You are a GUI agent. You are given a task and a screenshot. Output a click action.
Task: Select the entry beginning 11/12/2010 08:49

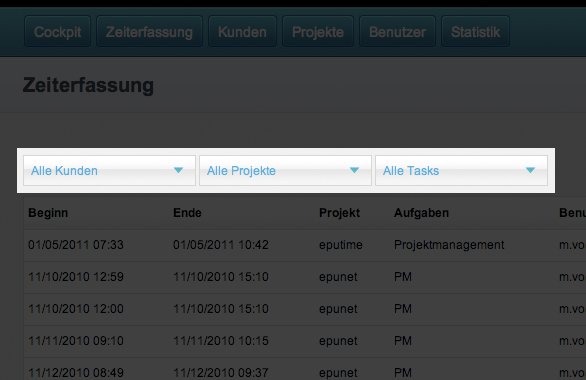(305, 369)
